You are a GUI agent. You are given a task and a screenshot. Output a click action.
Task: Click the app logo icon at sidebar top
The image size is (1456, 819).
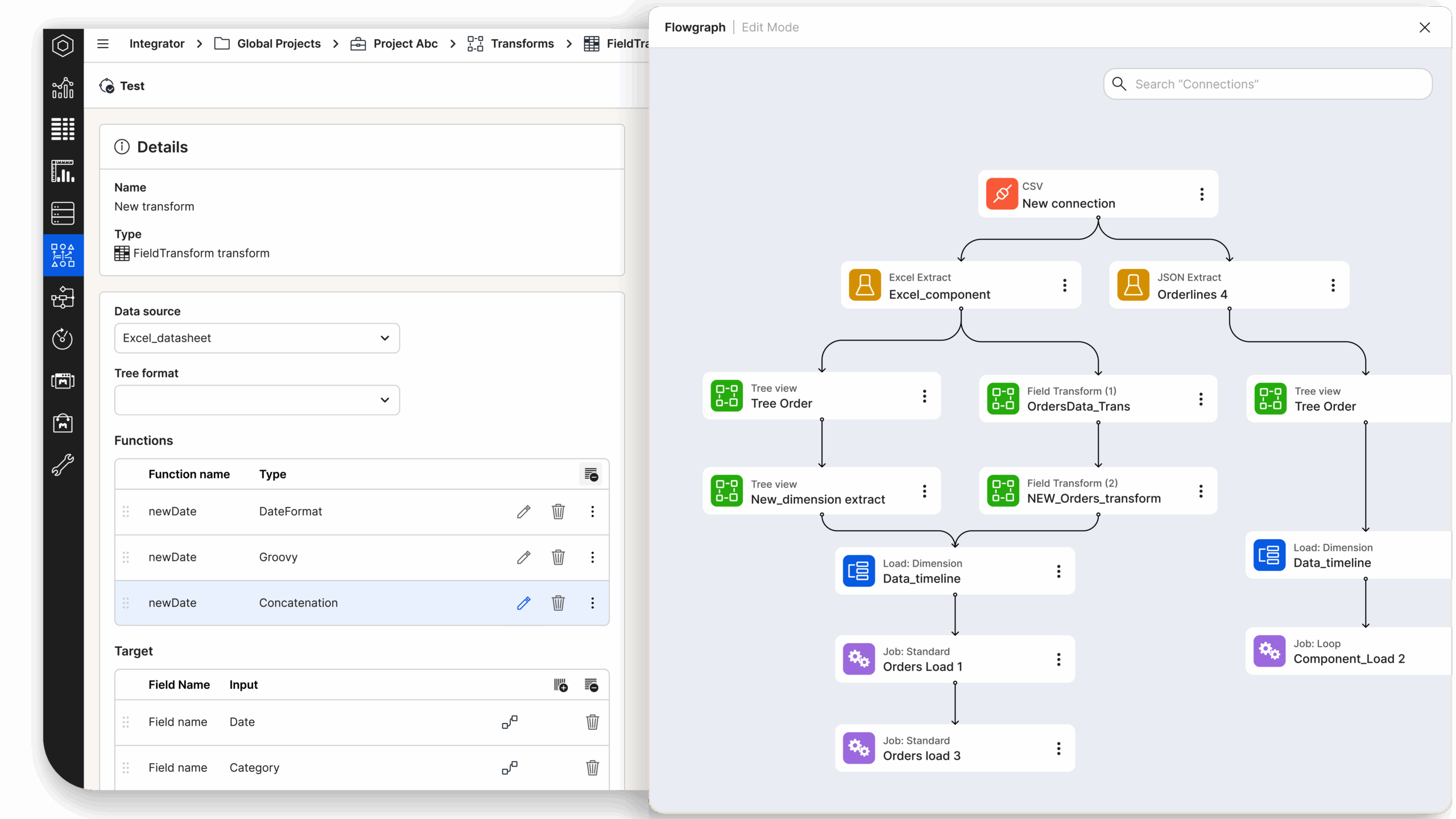63,45
